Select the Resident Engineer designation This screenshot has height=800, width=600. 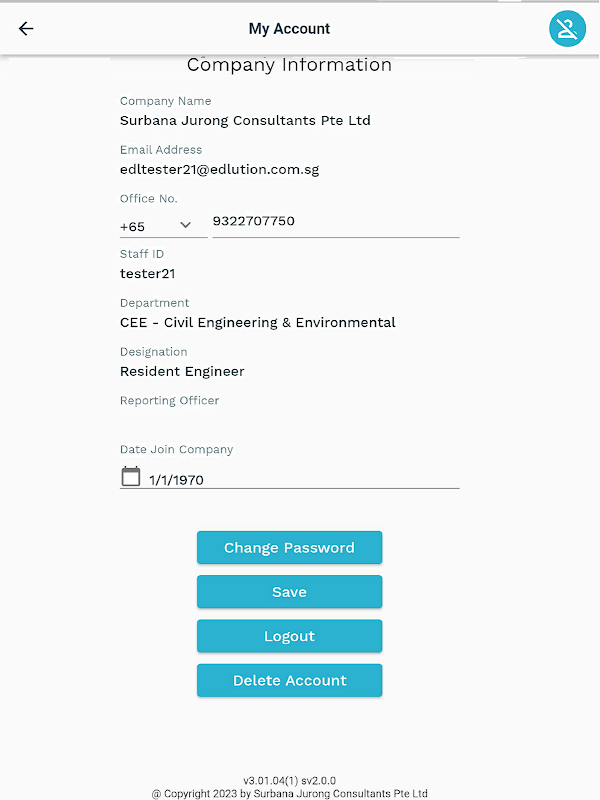point(182,372)
